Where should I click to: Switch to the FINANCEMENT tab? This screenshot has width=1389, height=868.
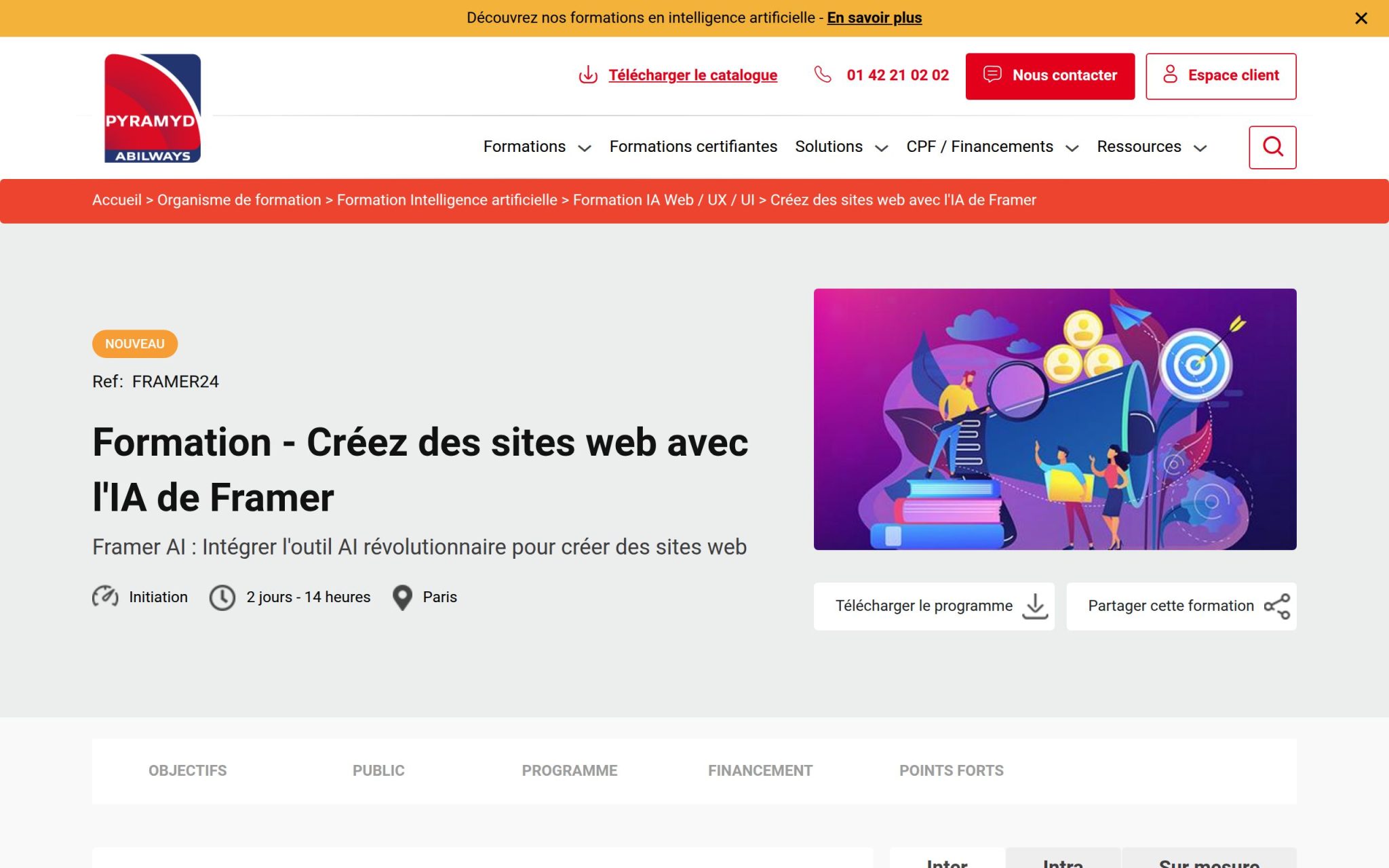coord(760,770)
